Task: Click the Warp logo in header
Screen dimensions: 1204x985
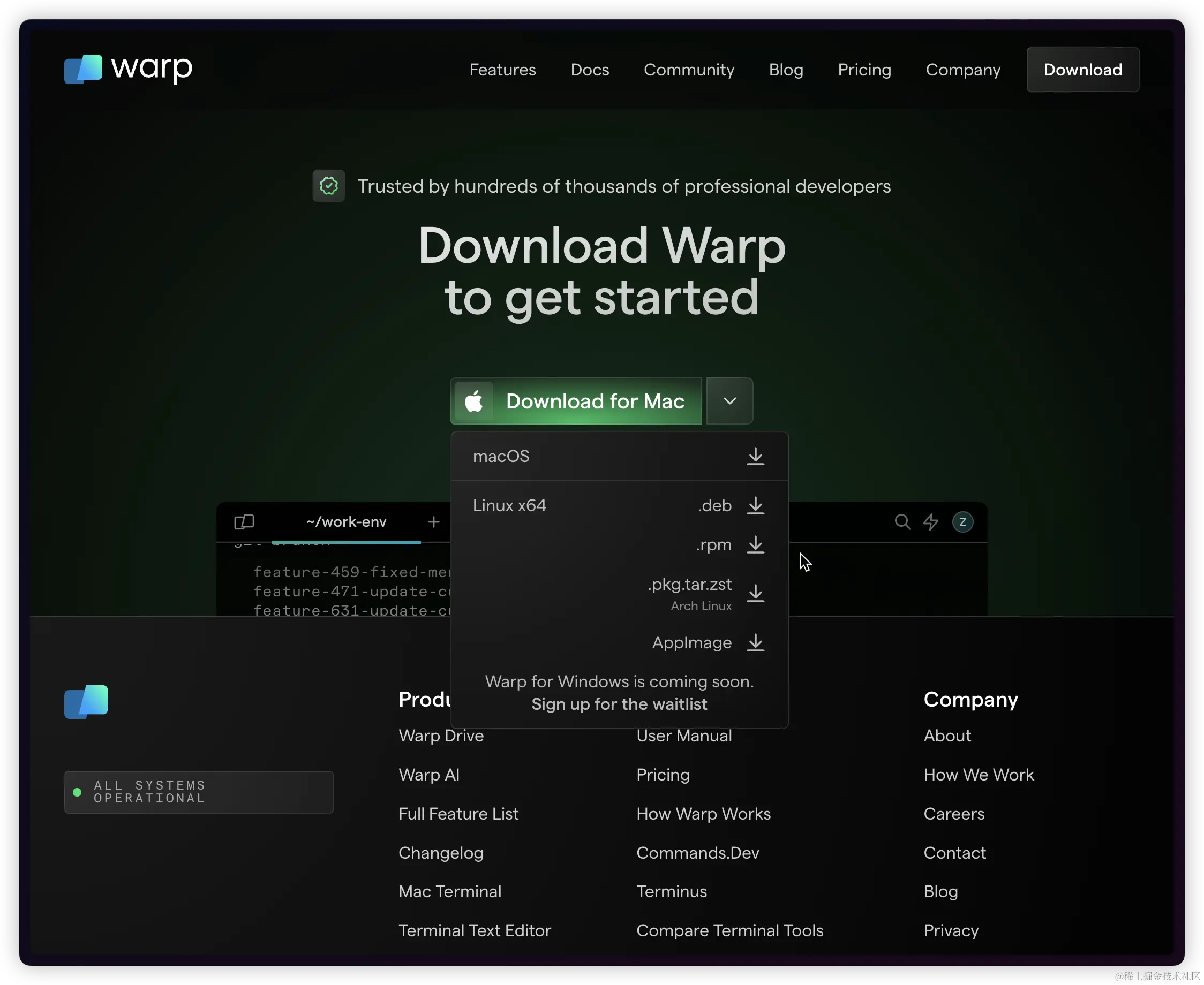Action: coord(129,69)
